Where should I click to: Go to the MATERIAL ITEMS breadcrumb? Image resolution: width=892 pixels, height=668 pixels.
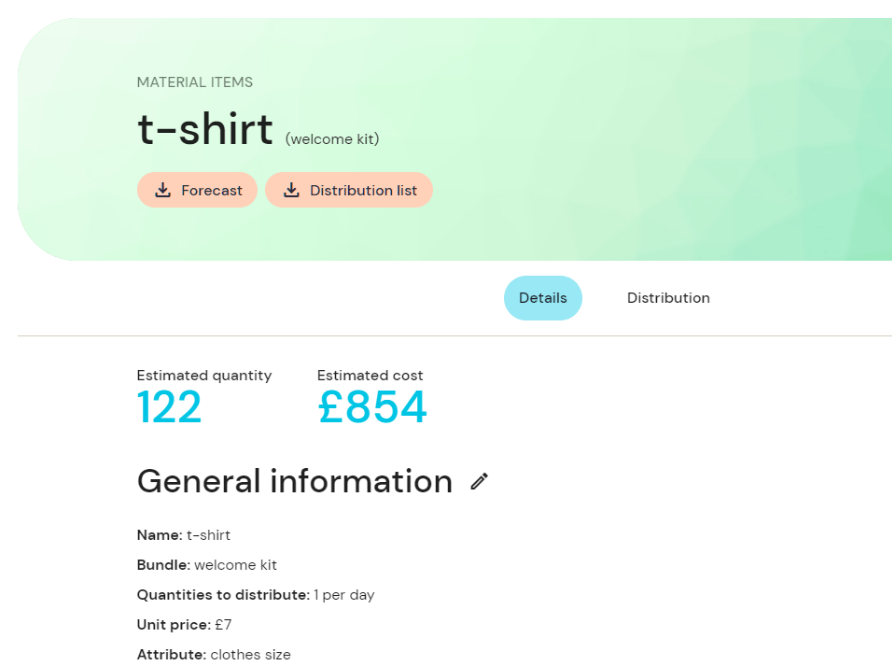tap(195, 83)
